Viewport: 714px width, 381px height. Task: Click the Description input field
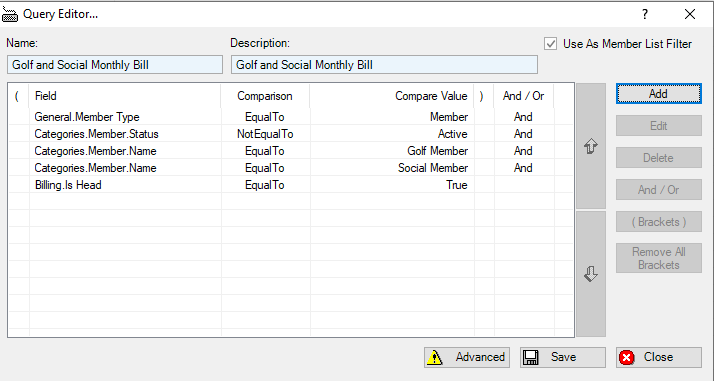tap(384, 65)
